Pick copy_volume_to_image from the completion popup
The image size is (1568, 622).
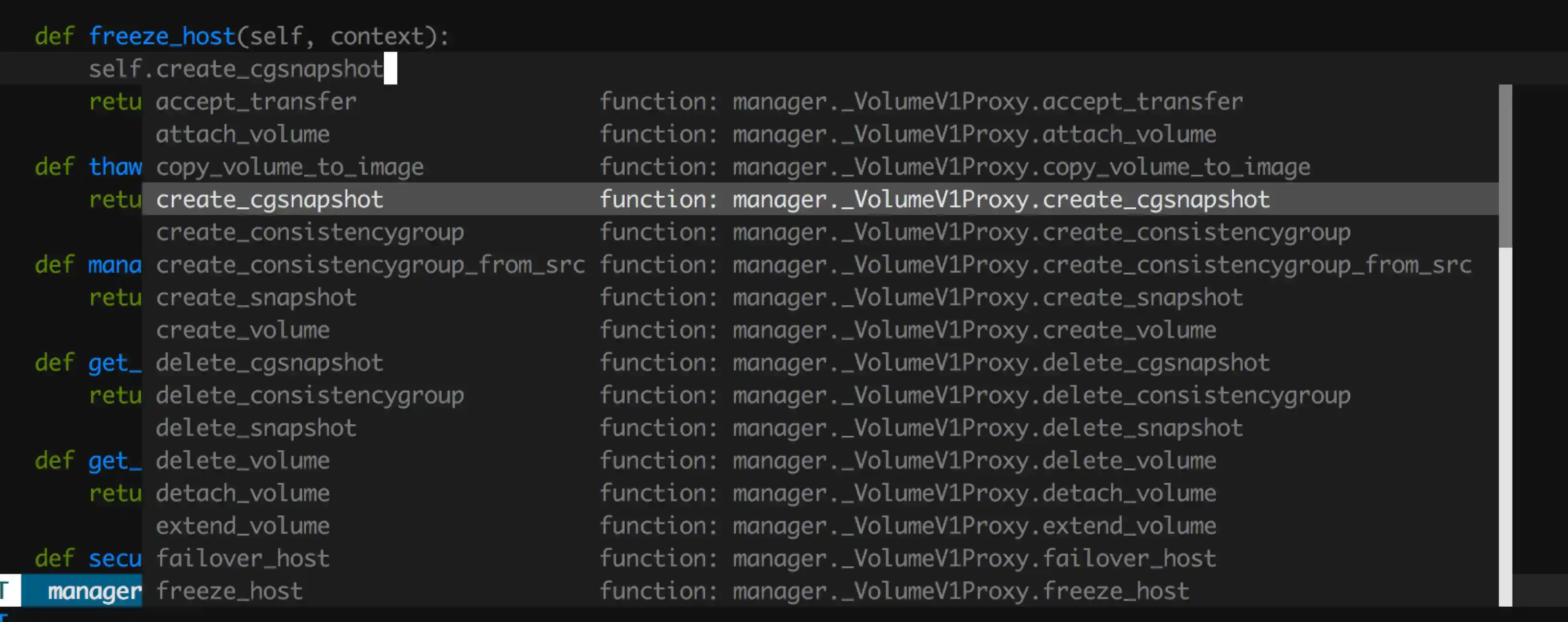pos(290,167)
